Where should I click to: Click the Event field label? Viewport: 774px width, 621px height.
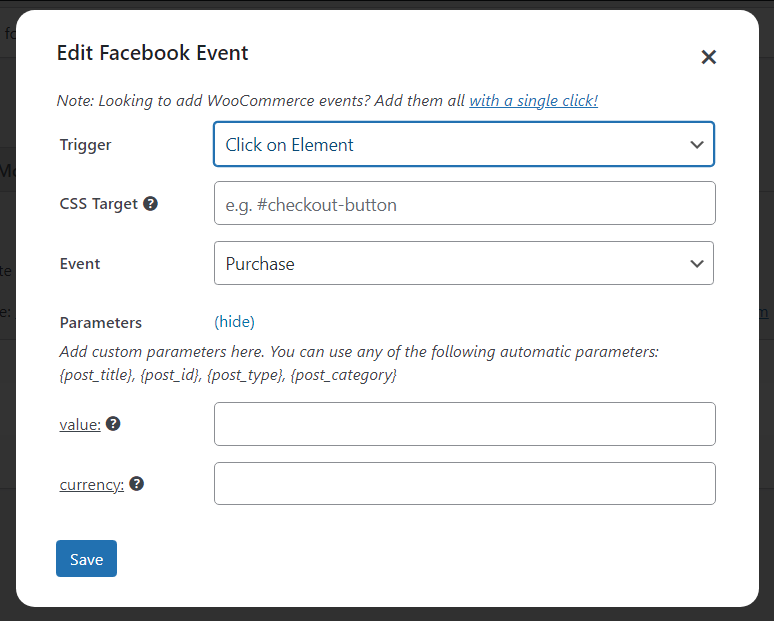pos(80,264)
